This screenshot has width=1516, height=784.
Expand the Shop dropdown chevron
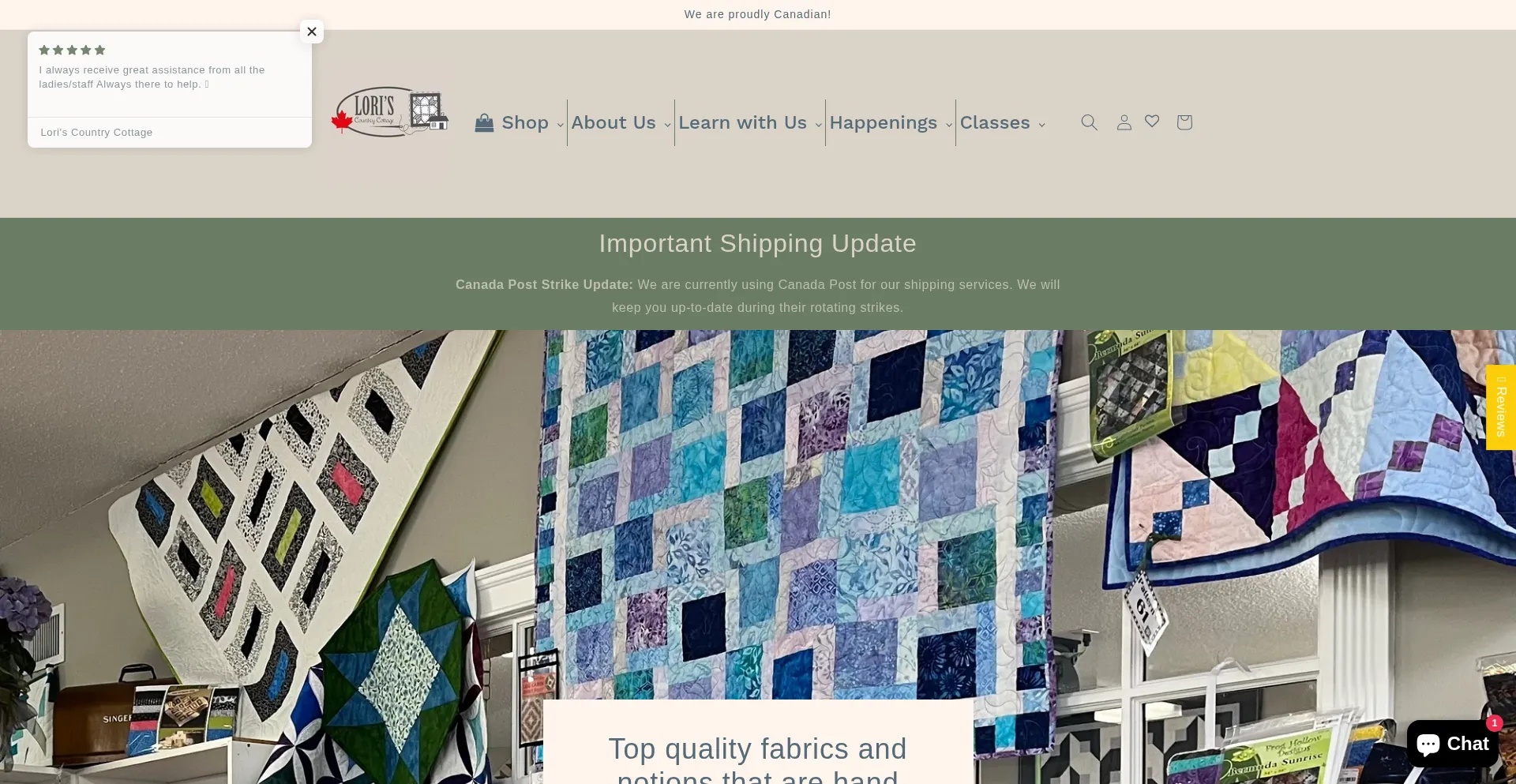click(x=560, y=125)
